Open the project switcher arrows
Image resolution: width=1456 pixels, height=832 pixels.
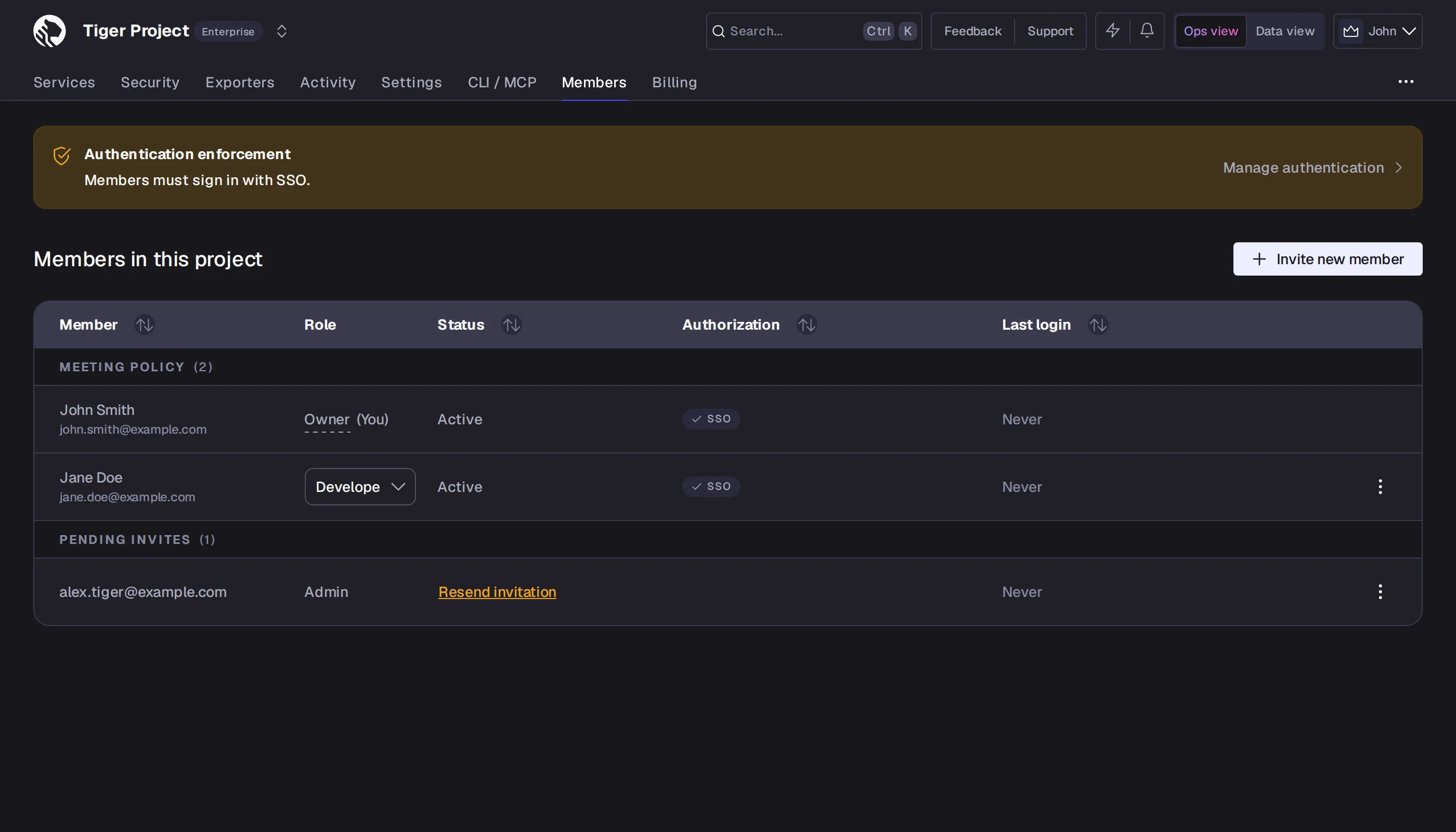(282, 31)
